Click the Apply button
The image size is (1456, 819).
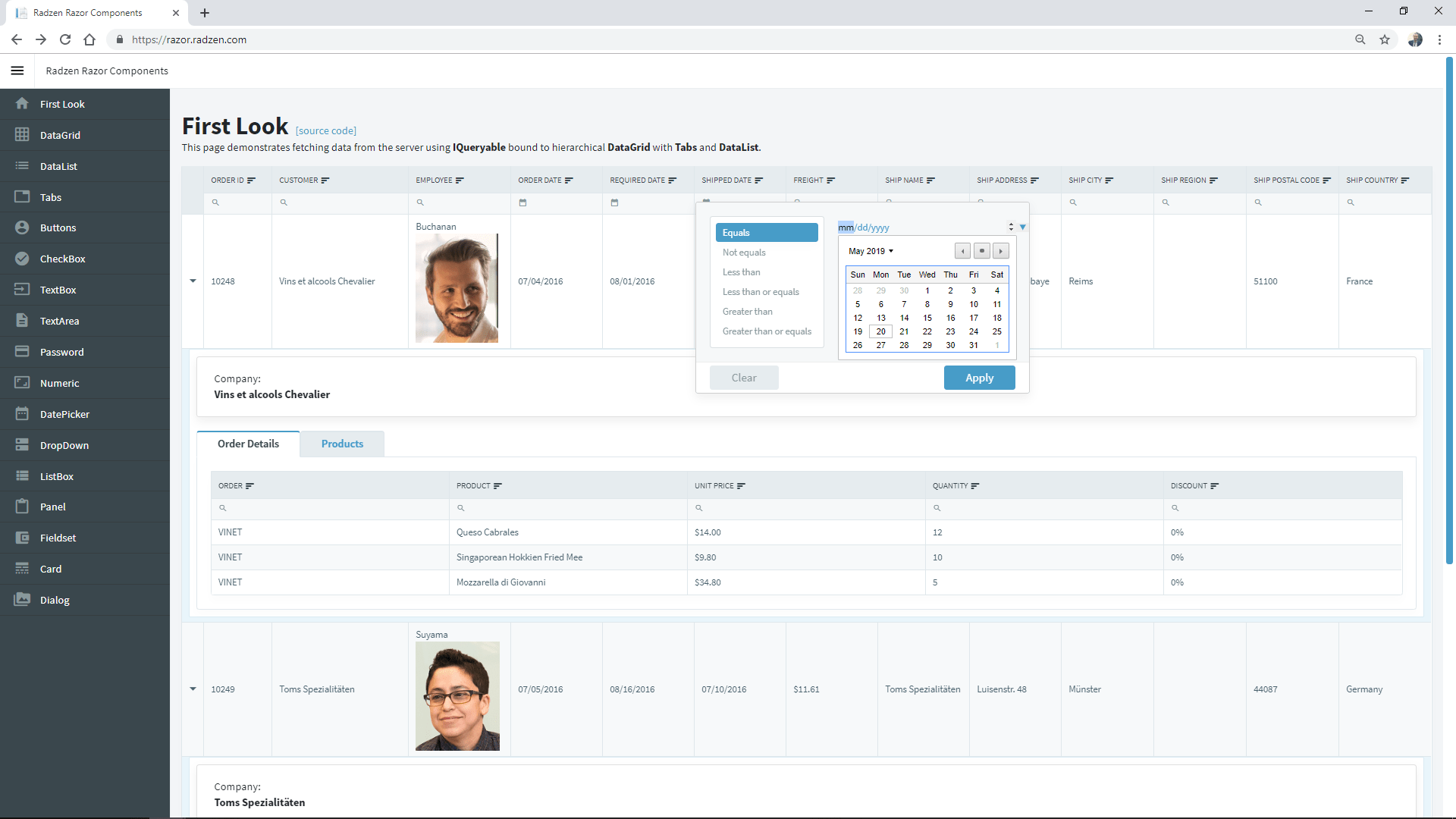(x=979, y=377)
